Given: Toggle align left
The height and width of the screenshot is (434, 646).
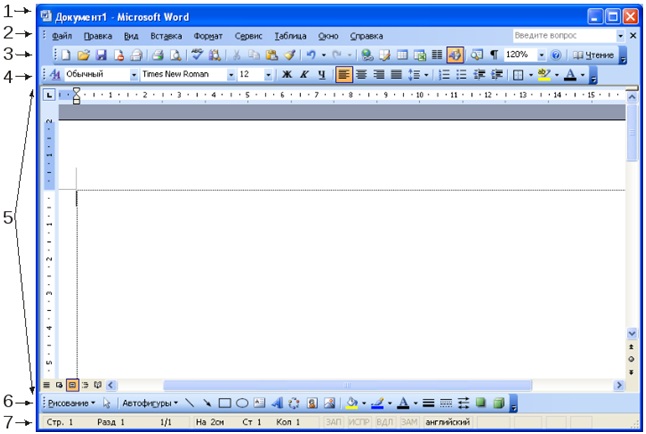Looking at the screenshot, I should [344, 75].
